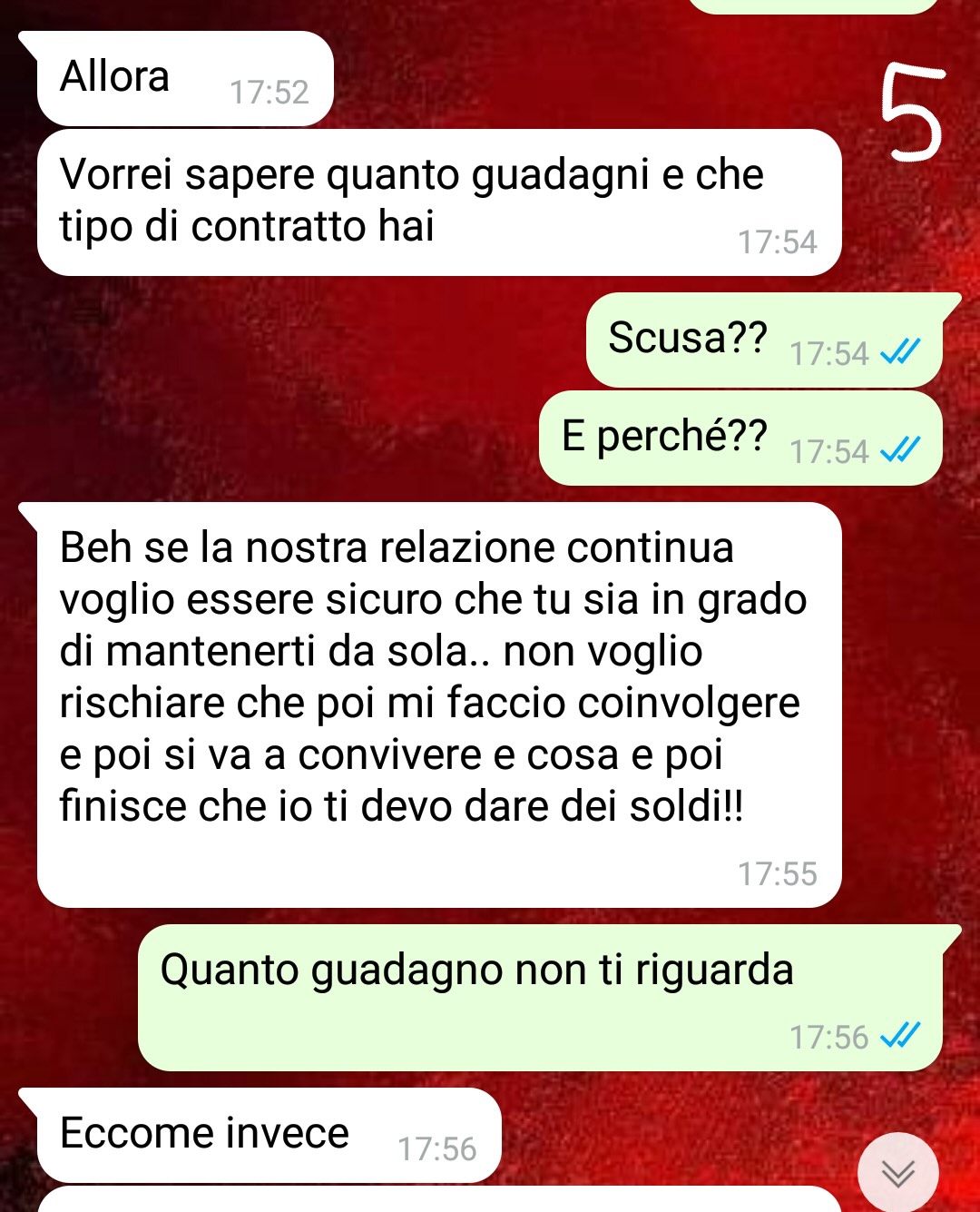Tap the 17:52 timestamp on Allora
The width and height of the screenshot is (980, 1212).
point(269,93)
